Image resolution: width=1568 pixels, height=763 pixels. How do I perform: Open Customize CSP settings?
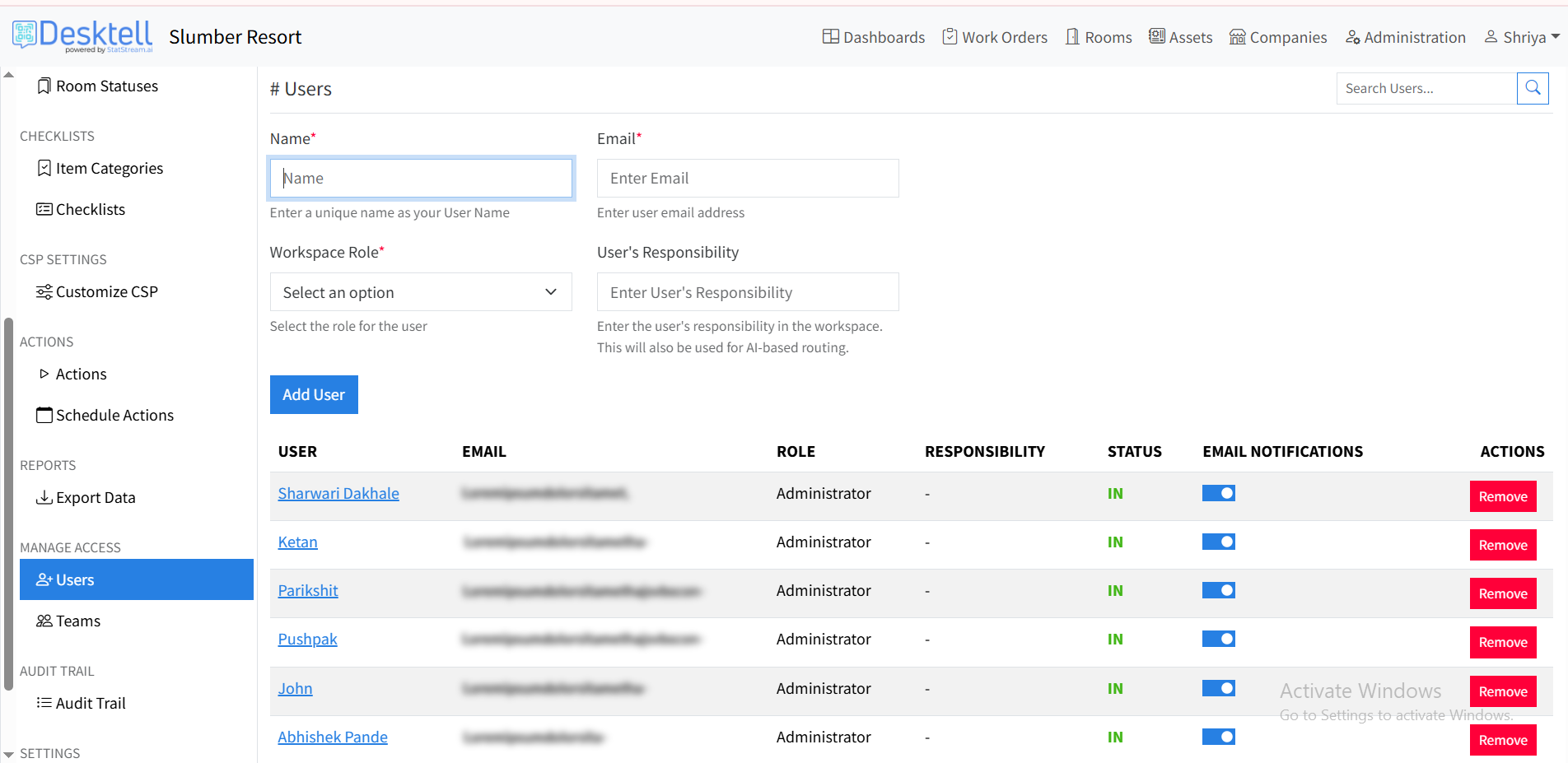(x=106, y=292)
